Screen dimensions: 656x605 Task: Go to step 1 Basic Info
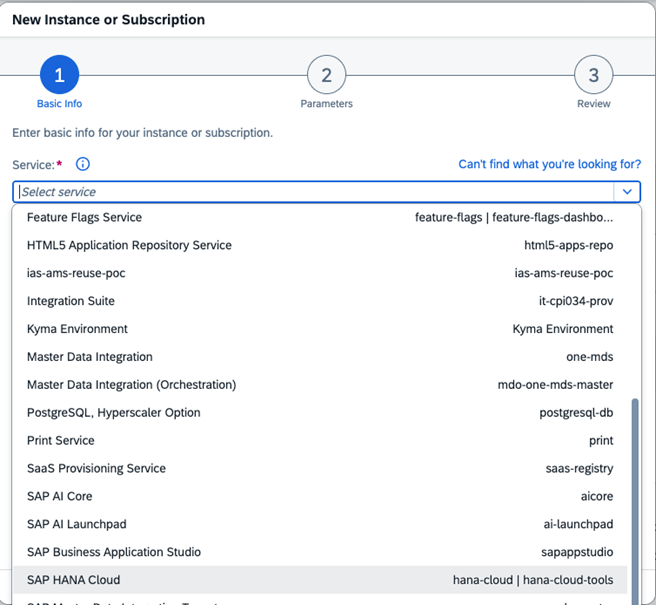(59, 75)
